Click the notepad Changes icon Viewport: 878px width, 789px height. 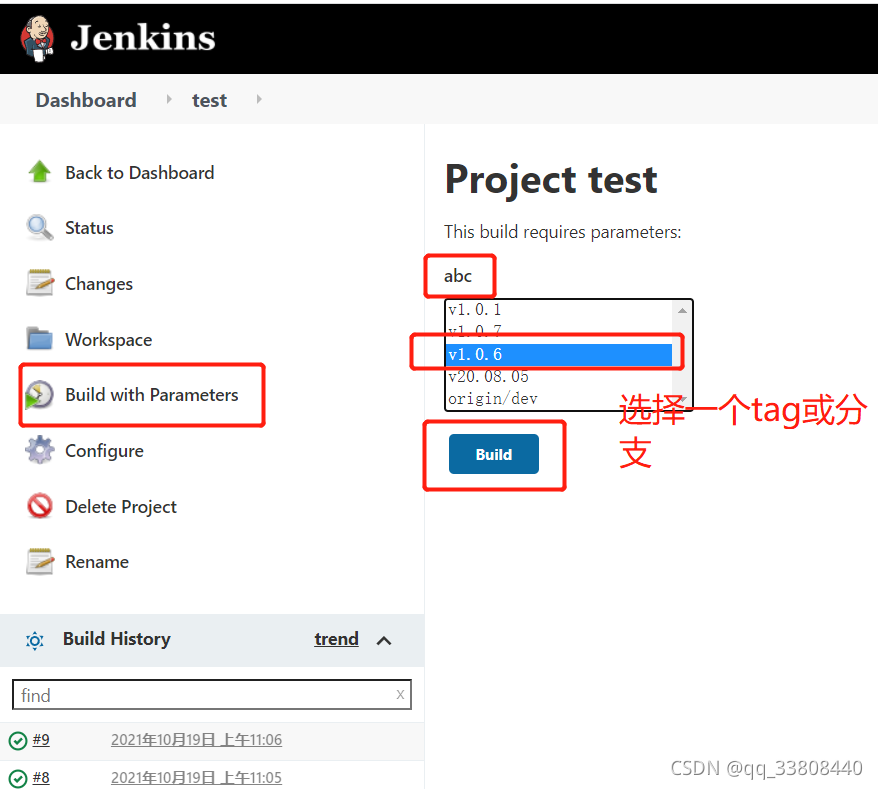[x=40, y=282]
